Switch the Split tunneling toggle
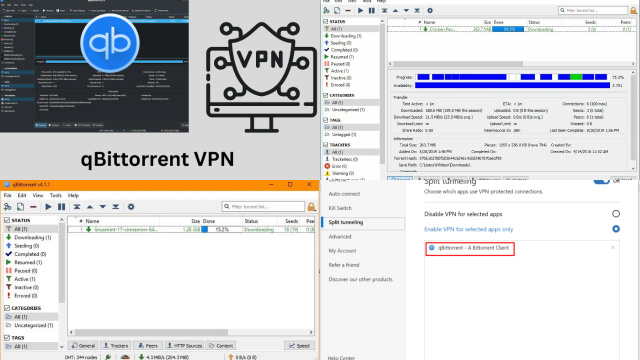 tap(601, 181)
